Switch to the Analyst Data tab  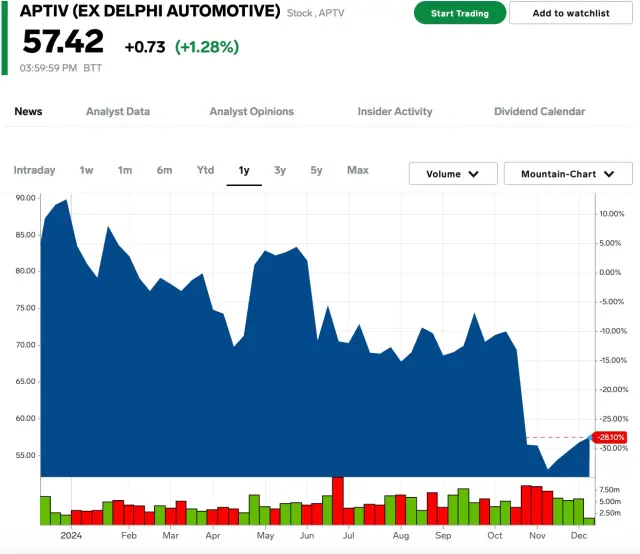click(x=118, y=111)
